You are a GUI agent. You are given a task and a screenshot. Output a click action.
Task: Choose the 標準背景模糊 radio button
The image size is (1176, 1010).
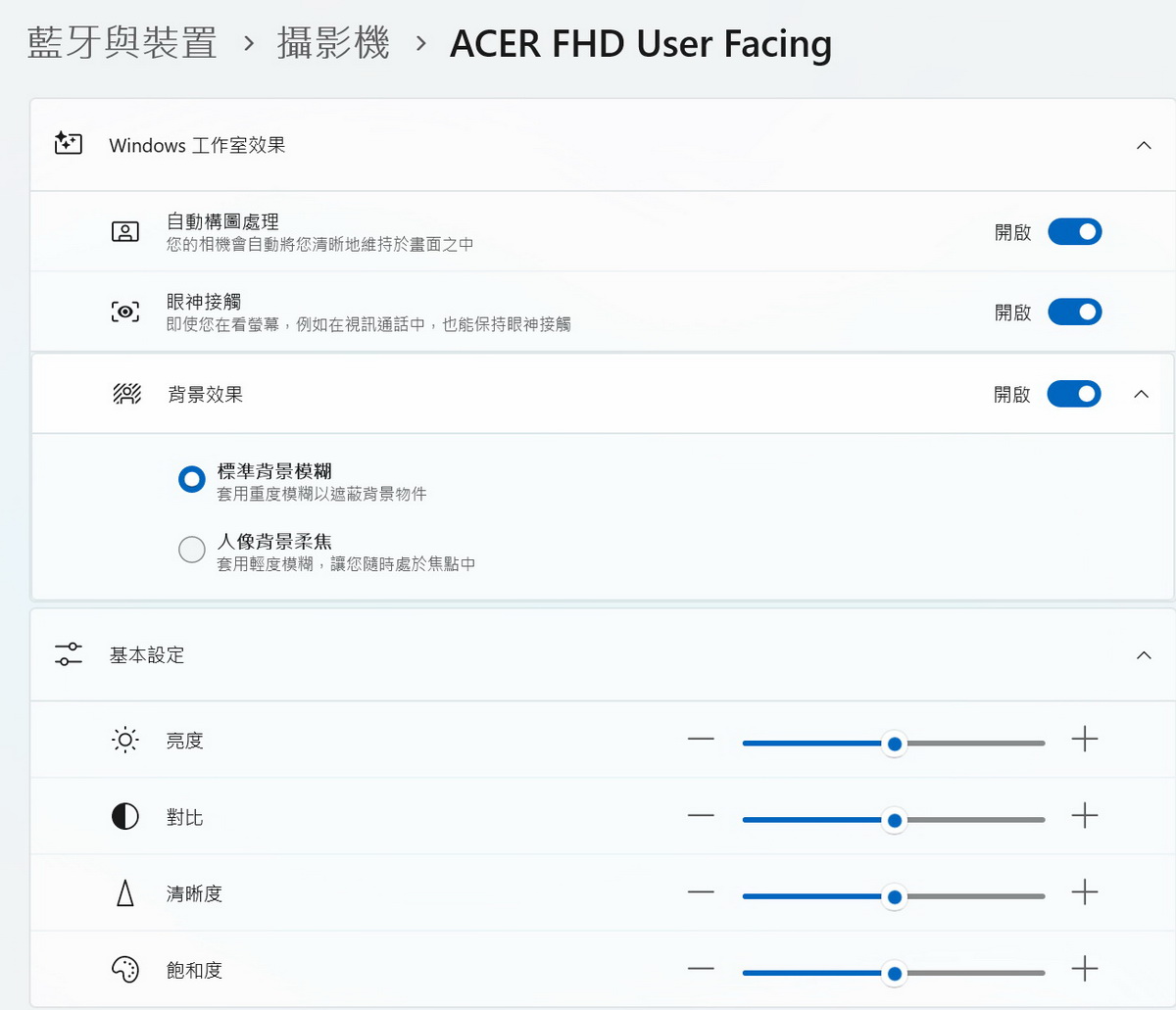click(x=192, y=479)
